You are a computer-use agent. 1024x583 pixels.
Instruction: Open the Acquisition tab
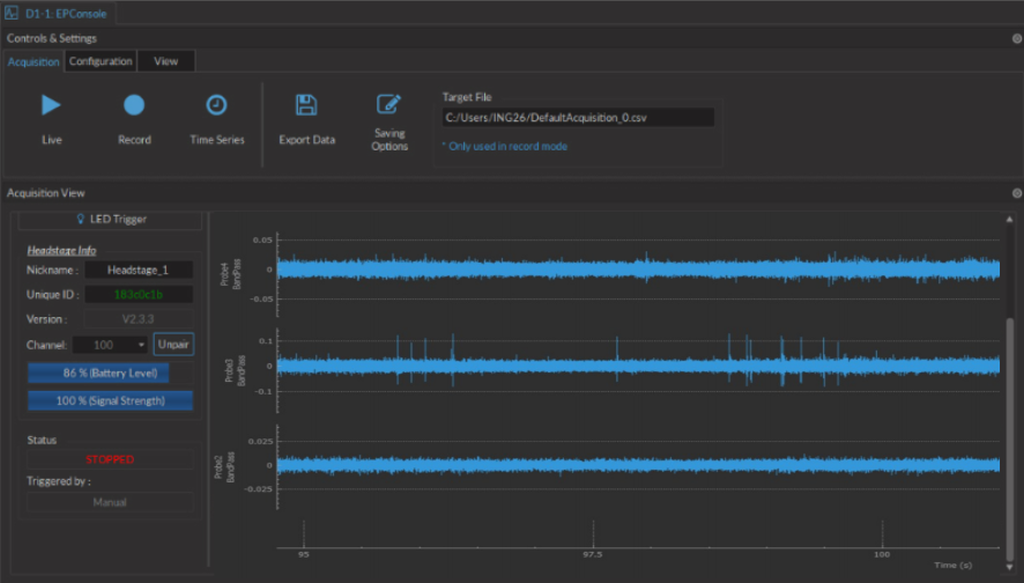pos(32,61)
